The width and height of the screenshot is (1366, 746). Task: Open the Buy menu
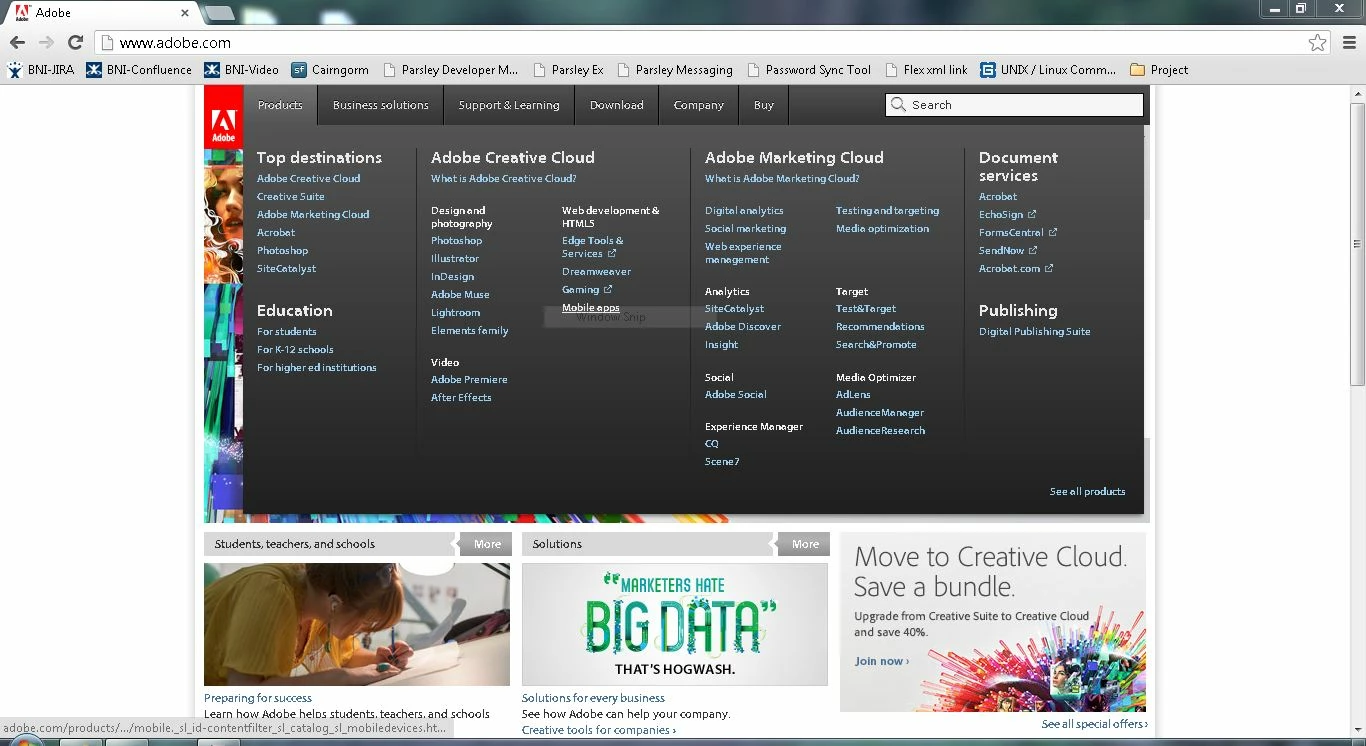pos(764,105)
